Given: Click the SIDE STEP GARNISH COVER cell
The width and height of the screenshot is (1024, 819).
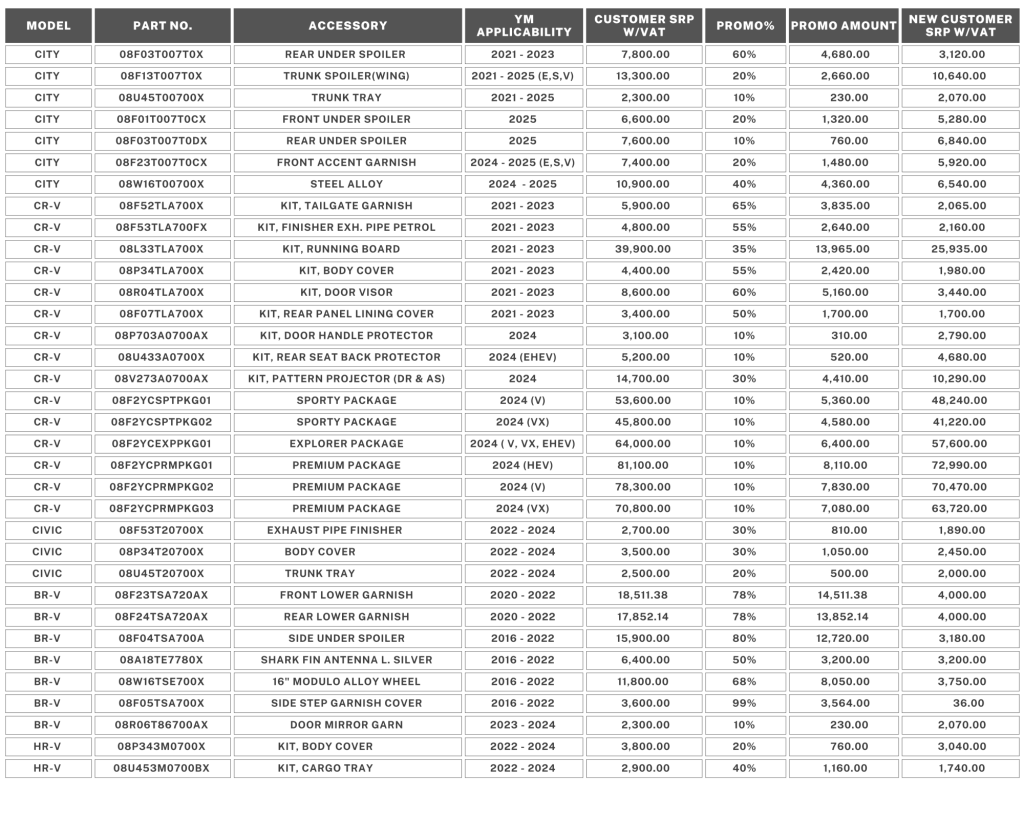Looking at the screenshot, I should (x=347, y=703).
